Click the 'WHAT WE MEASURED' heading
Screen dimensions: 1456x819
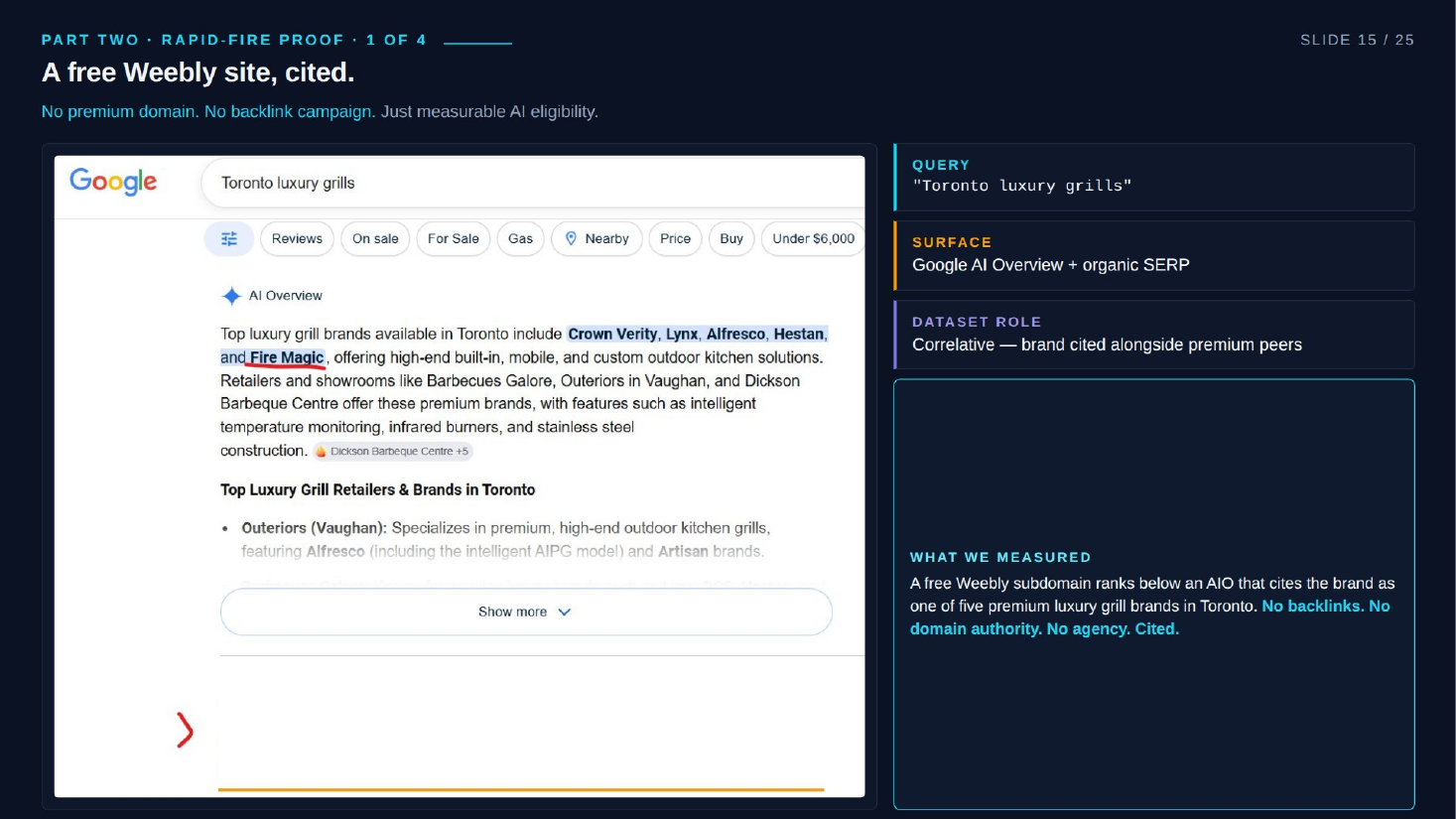click(x=1000, y=558)
